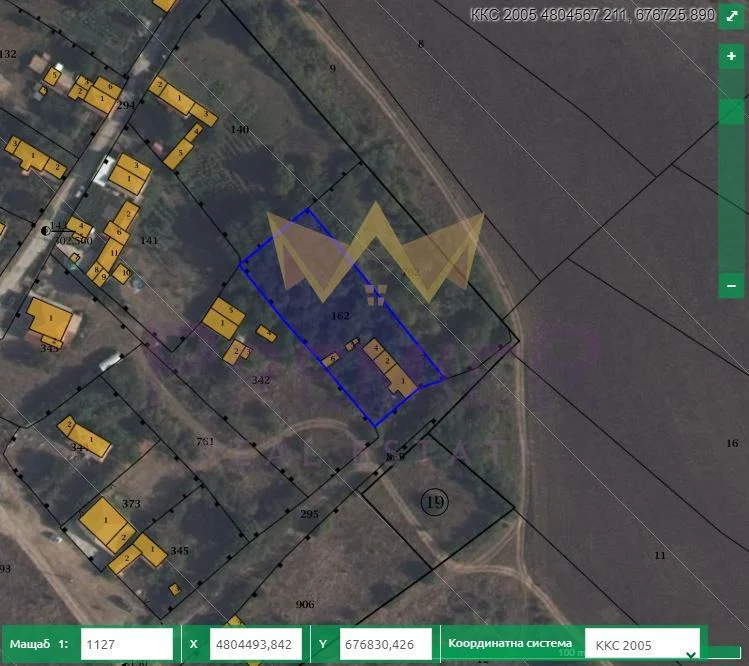749x666 pixels.
Task: Zoom out with the minus button
Action: [730, 286]
